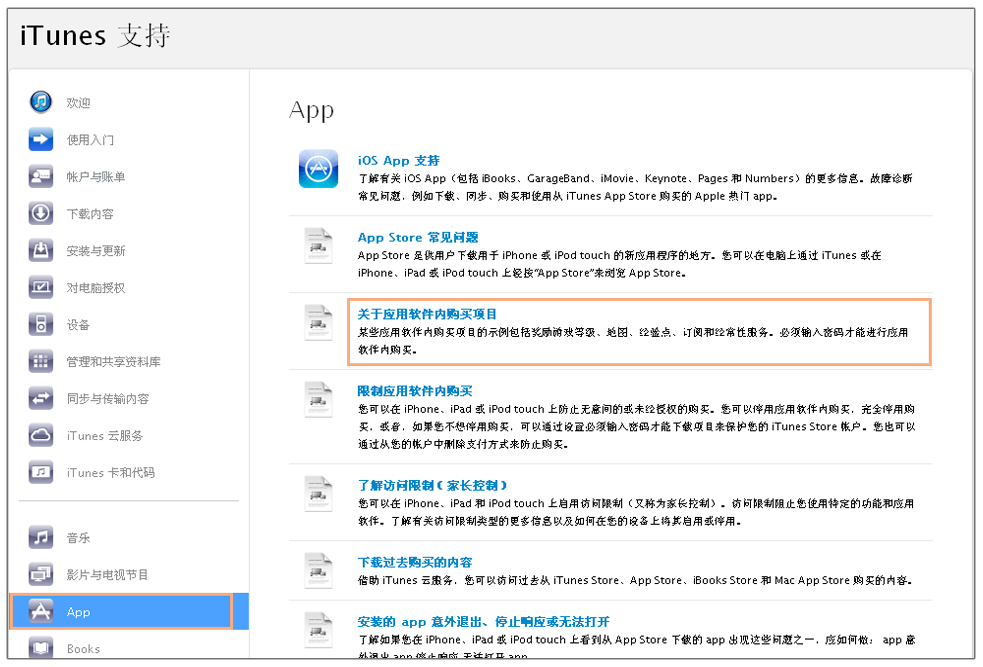Click document icon beside App Store 常见问题
The height and width of the screenshot is (667, 983).
point(318,246)
